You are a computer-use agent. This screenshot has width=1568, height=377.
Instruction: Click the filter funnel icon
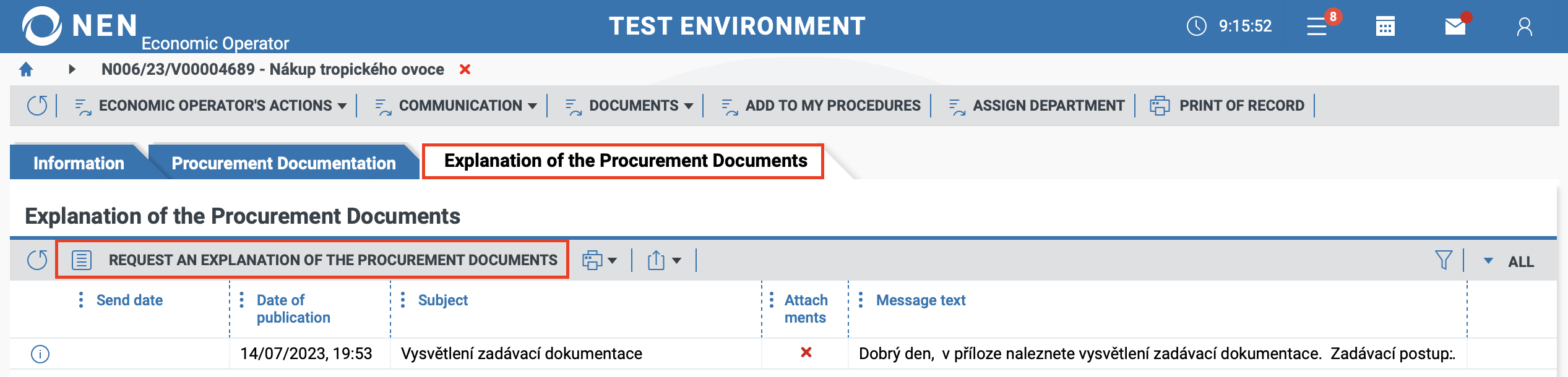[1443, 260]
